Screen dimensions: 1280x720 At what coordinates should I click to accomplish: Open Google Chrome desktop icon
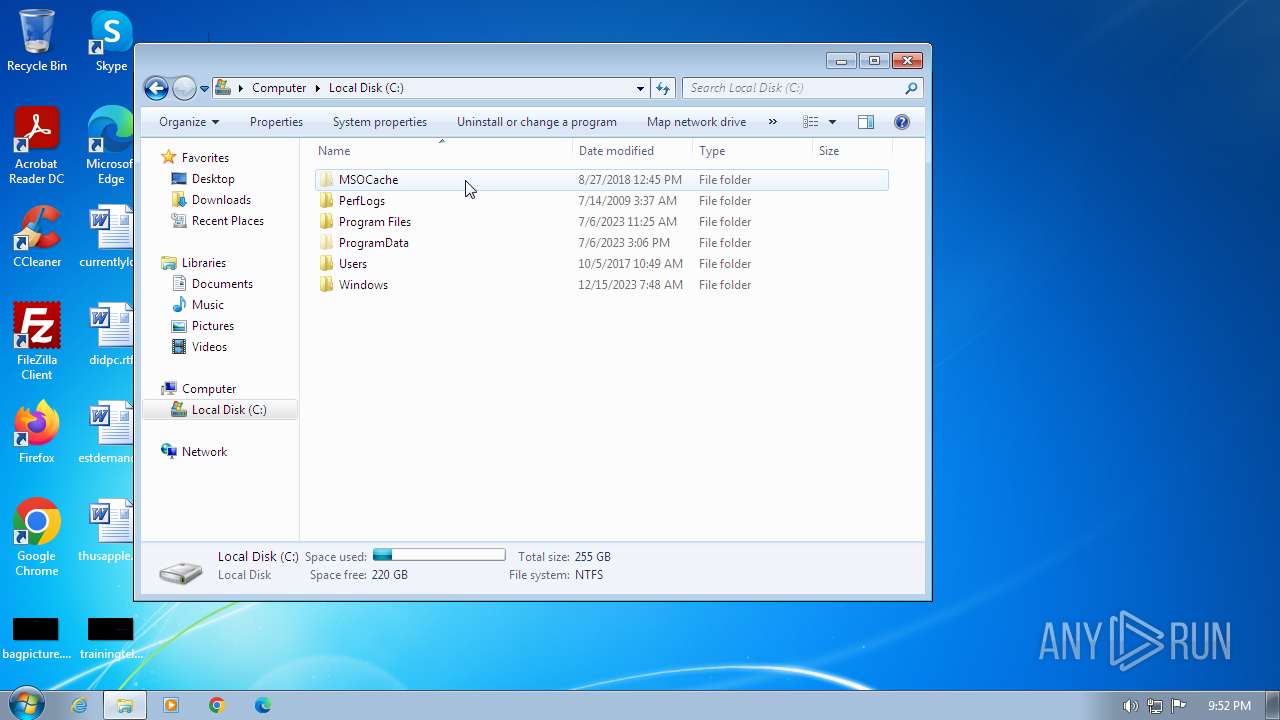pyautogui.click(x=37, y=538)
